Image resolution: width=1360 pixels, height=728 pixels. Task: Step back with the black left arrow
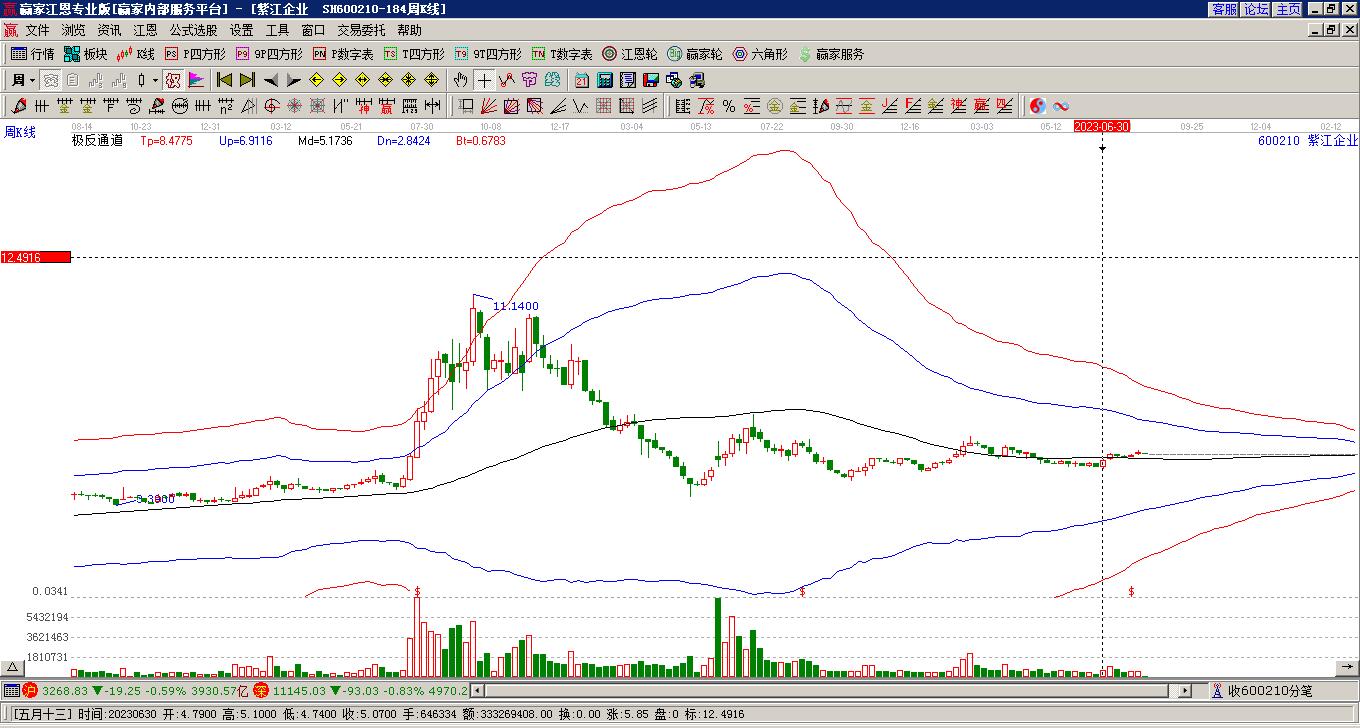pyautogui.click(x=270, y=80)
